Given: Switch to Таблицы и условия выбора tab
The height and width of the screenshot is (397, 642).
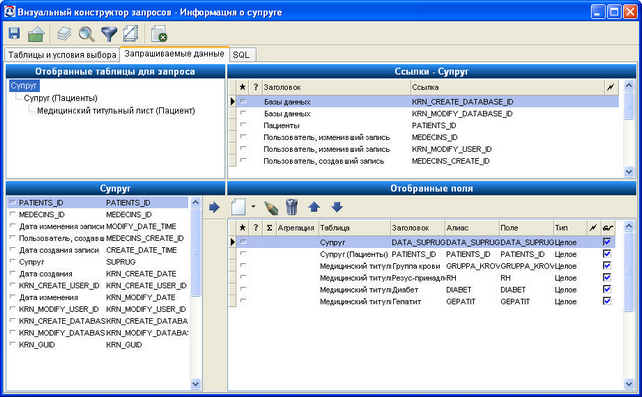Looking at the screenshot, I should pos(62,55).
